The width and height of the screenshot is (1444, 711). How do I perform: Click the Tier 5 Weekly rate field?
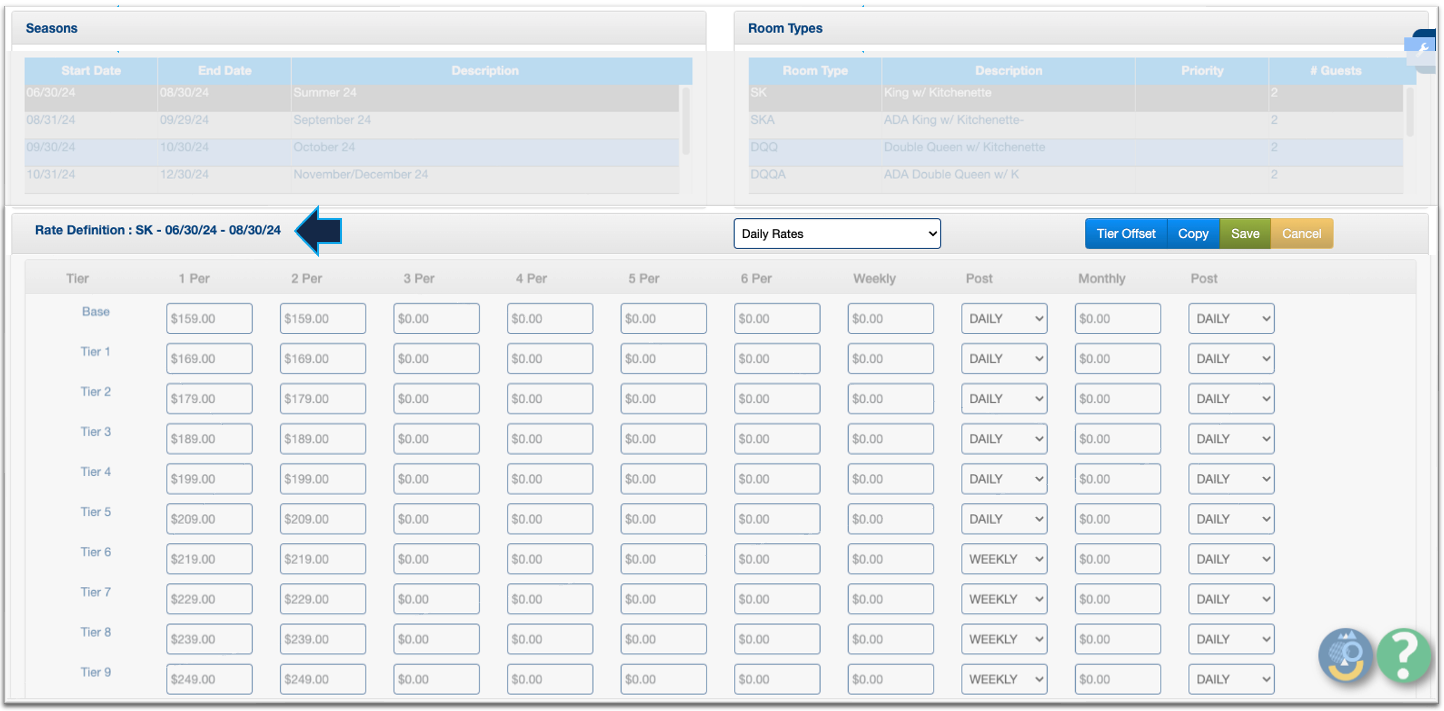coord(890,519)
